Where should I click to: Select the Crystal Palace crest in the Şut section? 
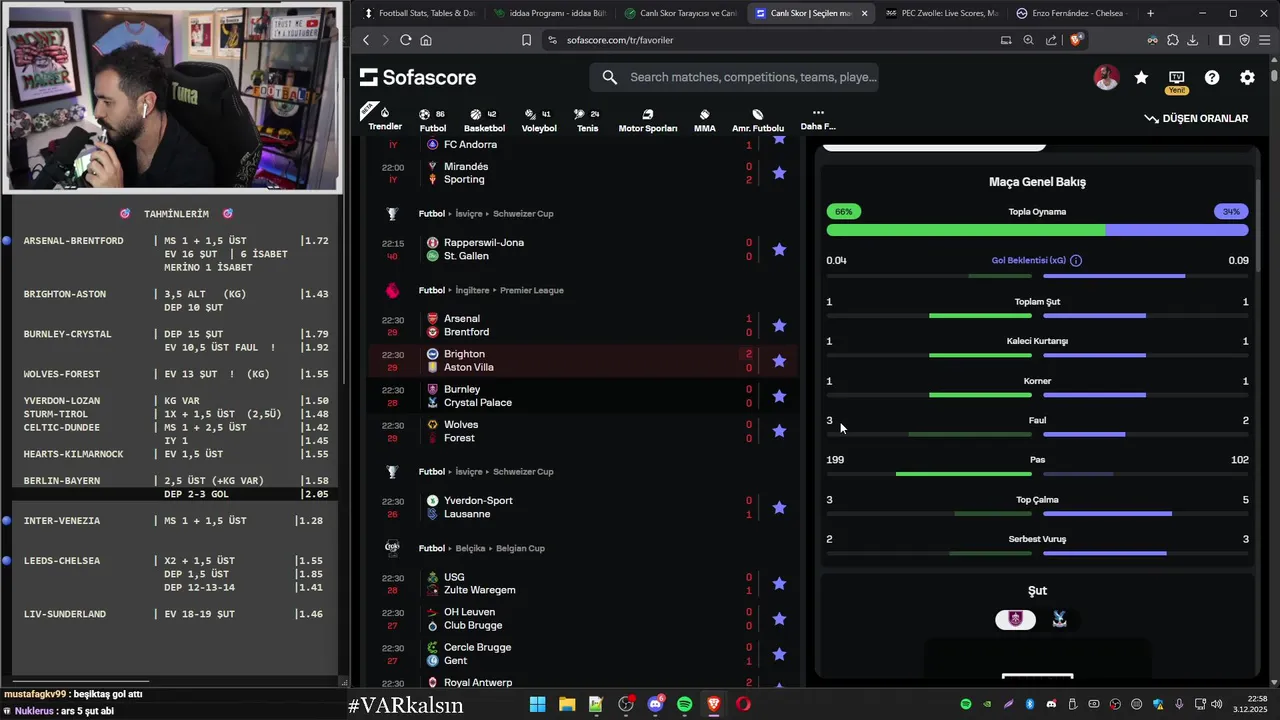coord(1059,619)
